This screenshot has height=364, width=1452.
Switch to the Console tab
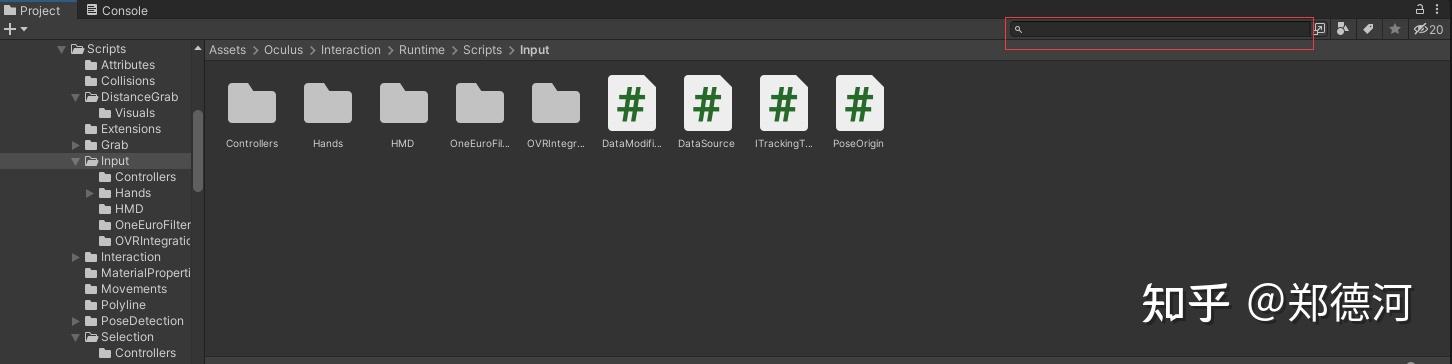117,10
